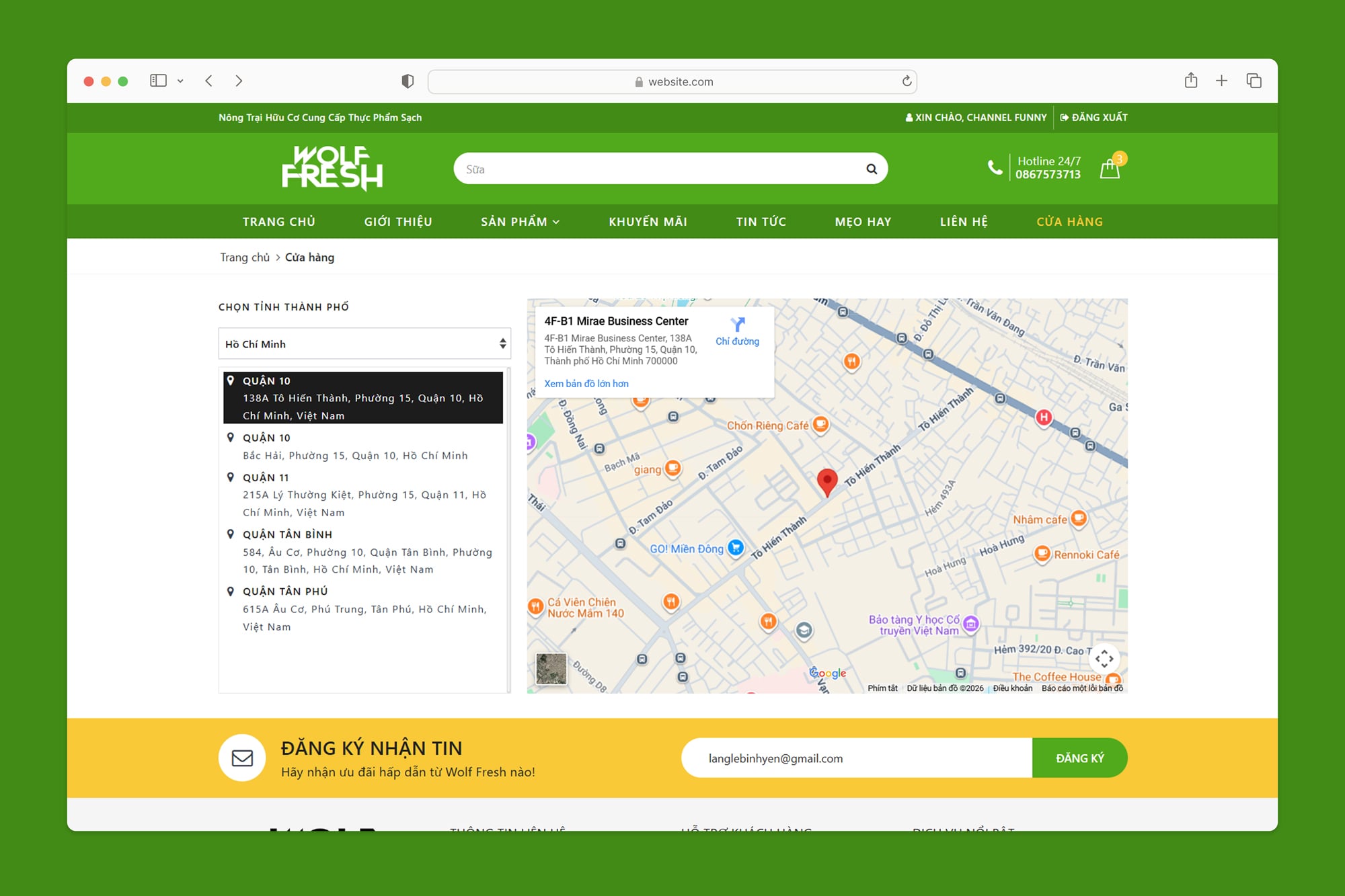Click the search magnifier icon

coord(871,169)
